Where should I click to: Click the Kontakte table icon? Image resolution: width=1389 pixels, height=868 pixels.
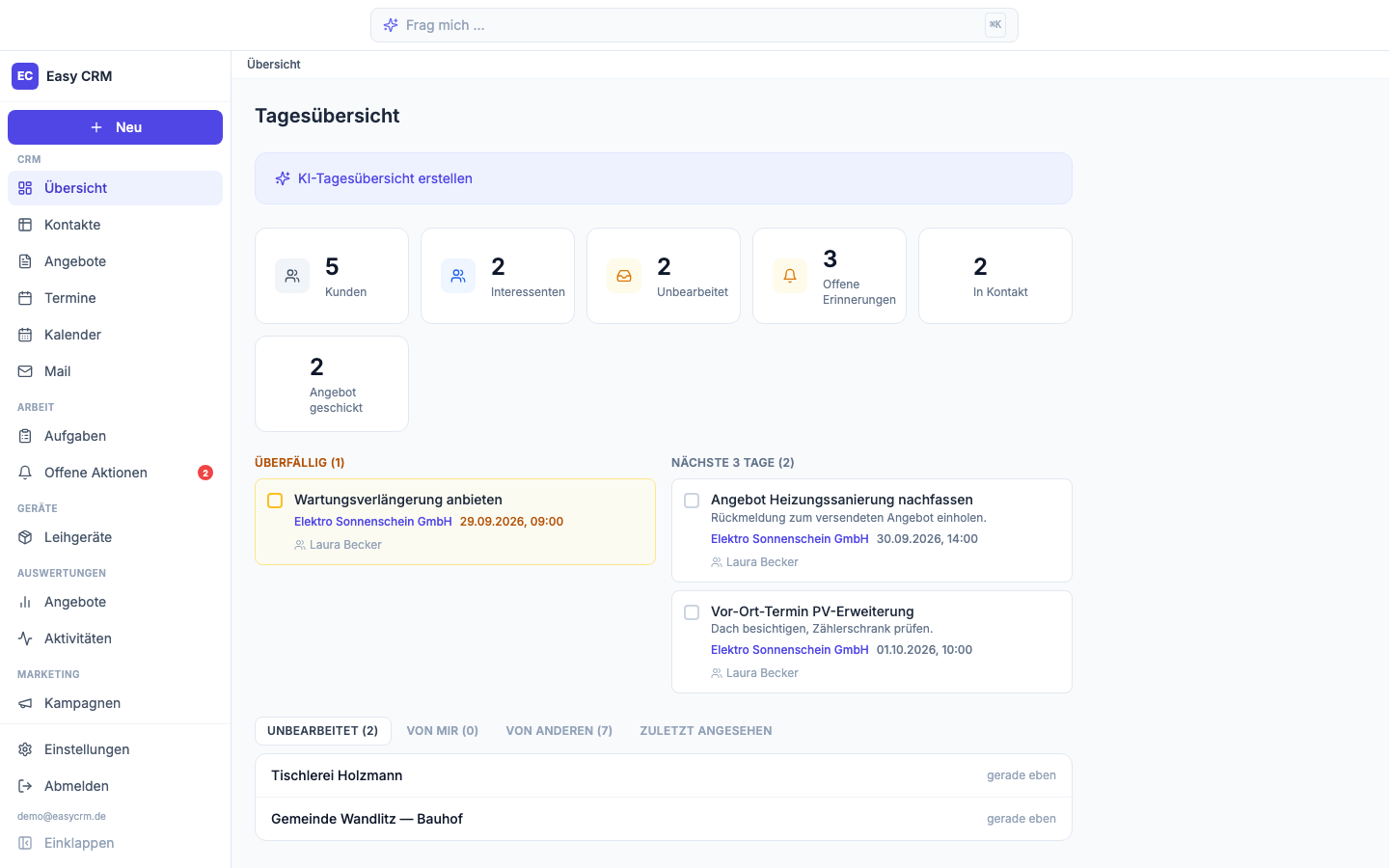(x=25, y=225)
